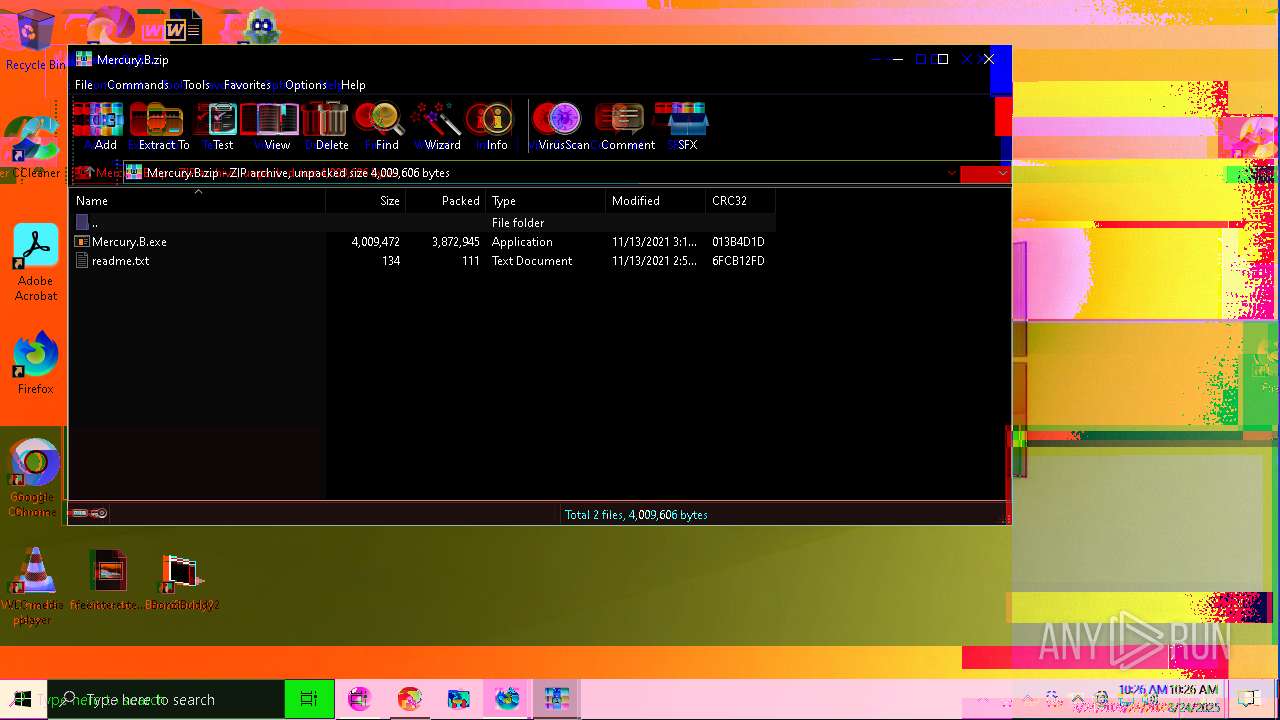Click the CRC32 value 6FCB12FD
Viewport: 1280px width, 720px height.
click(738, 261)
